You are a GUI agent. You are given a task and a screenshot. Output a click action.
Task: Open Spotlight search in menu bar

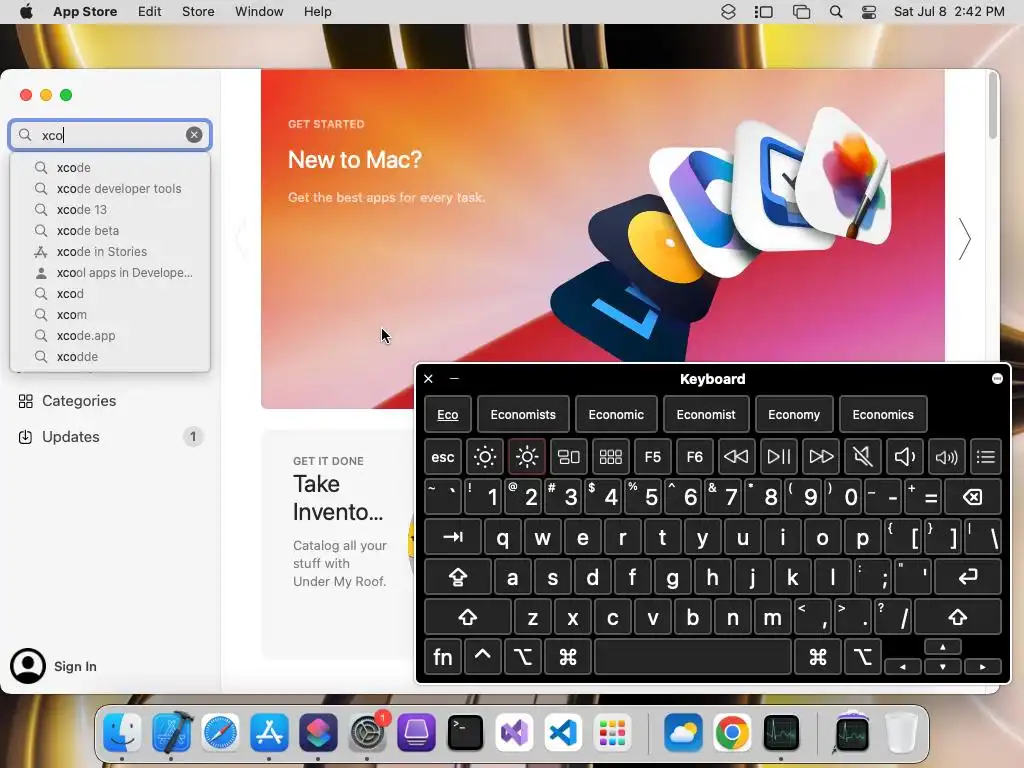[836, 12]
